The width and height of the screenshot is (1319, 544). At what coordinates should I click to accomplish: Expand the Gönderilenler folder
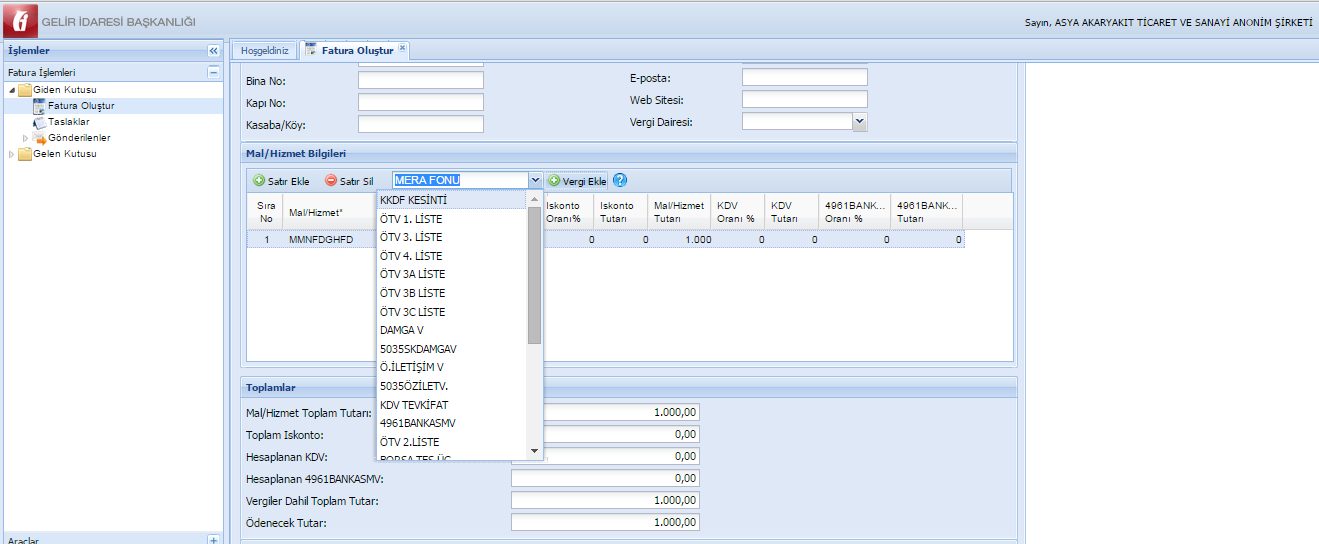click(x=27, y=138)
